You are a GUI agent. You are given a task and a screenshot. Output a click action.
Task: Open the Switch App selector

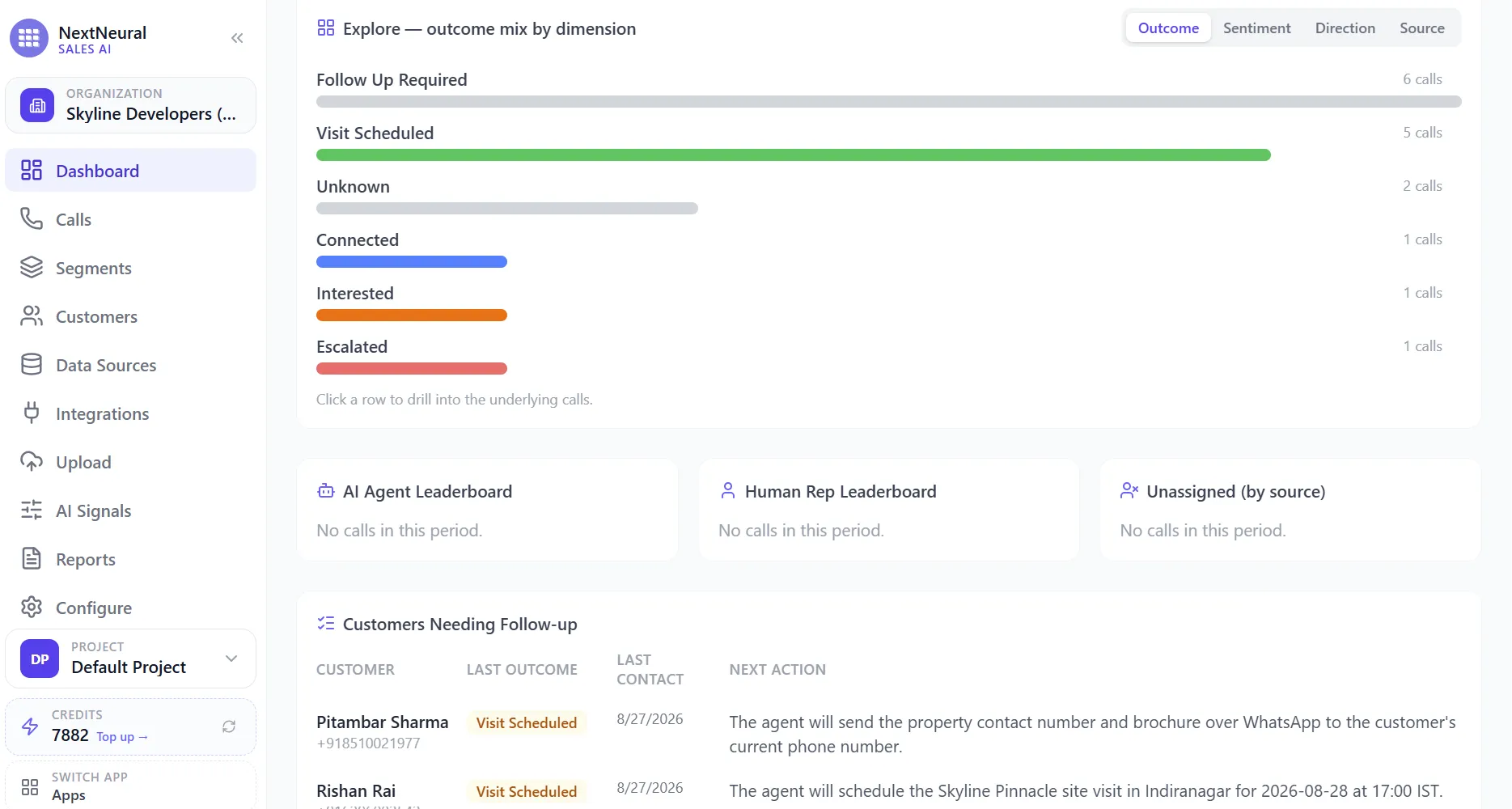coord(130,786)
